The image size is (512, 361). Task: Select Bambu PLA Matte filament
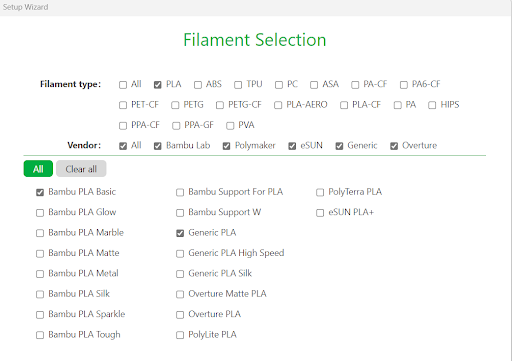tap(40, 254)
